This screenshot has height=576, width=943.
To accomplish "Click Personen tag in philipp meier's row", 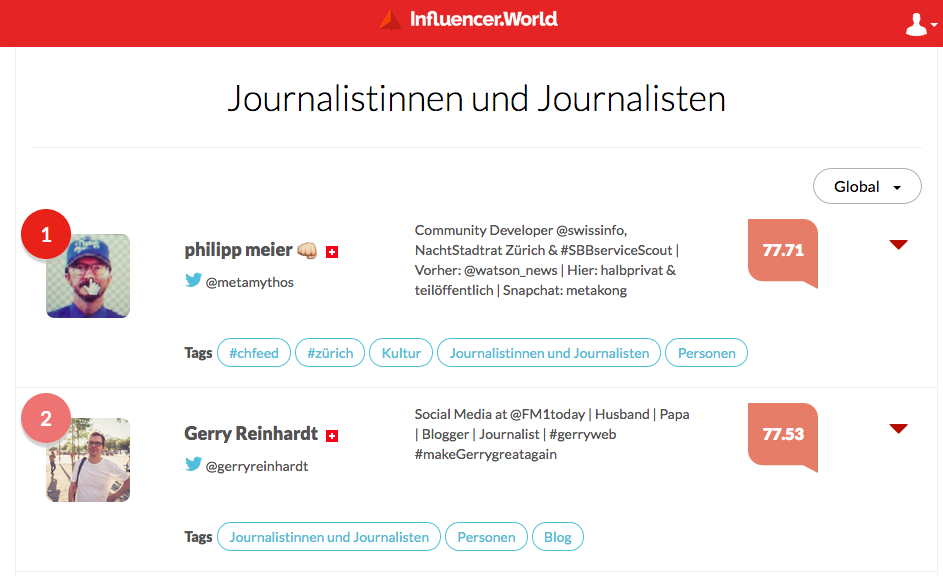I will tap(707, 353).
